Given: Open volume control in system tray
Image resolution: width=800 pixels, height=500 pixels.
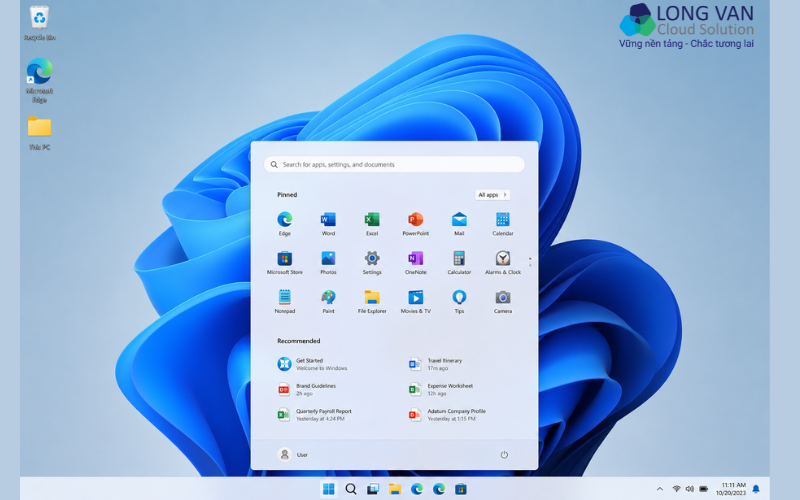Looking at the screenshot, I should click(690, 489).
